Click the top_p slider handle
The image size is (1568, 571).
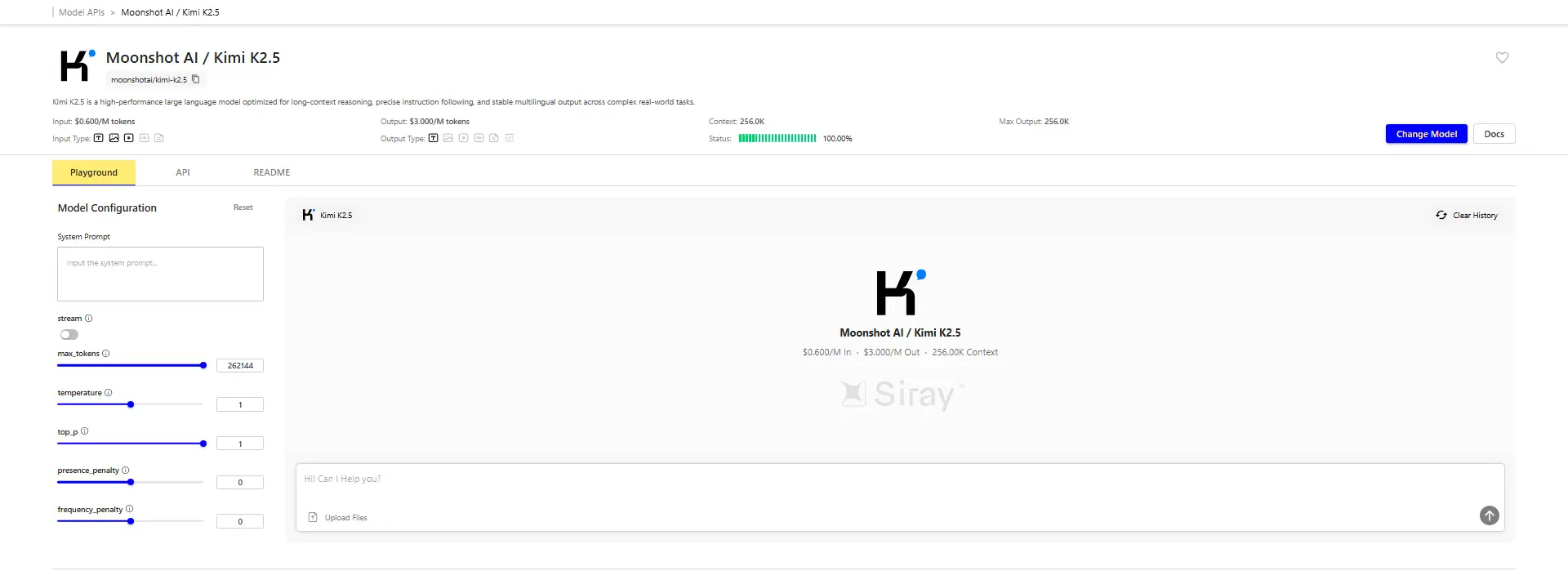[x=203, y=444]
